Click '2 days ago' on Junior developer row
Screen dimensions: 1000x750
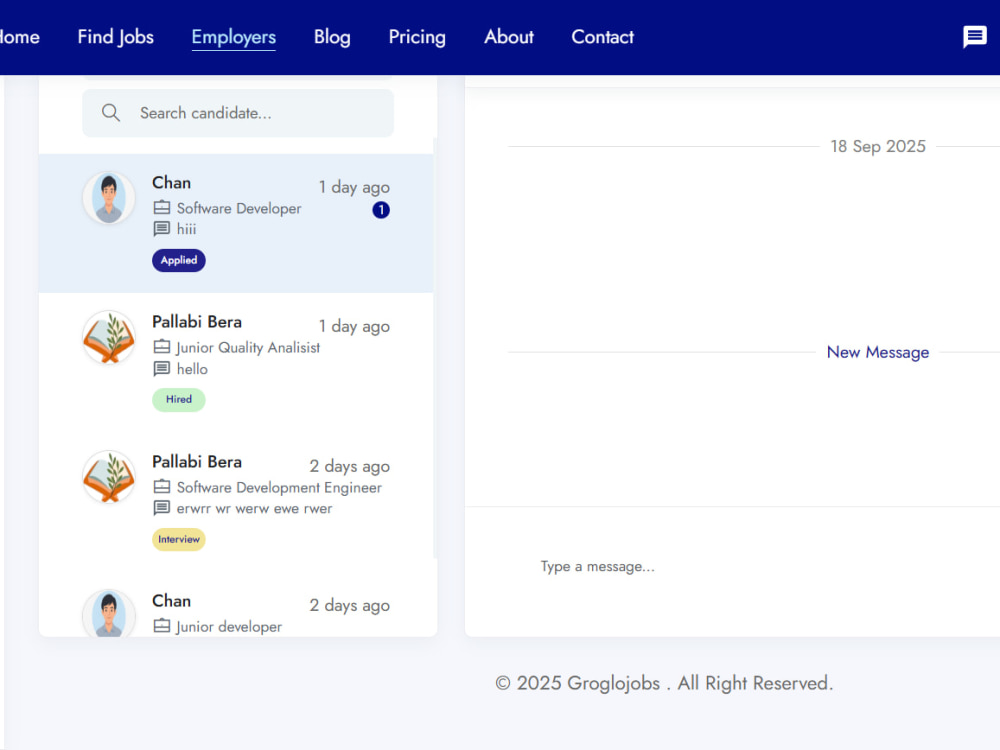[x=349, y=605]
